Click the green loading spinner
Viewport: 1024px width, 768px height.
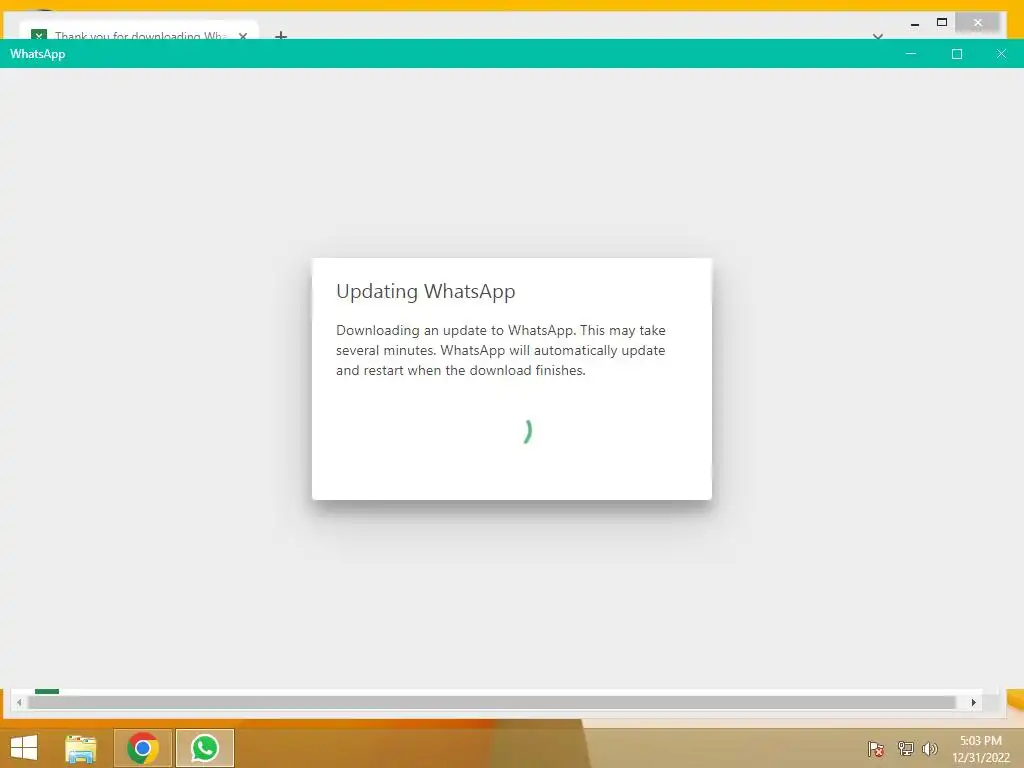[x=528, y=431]
